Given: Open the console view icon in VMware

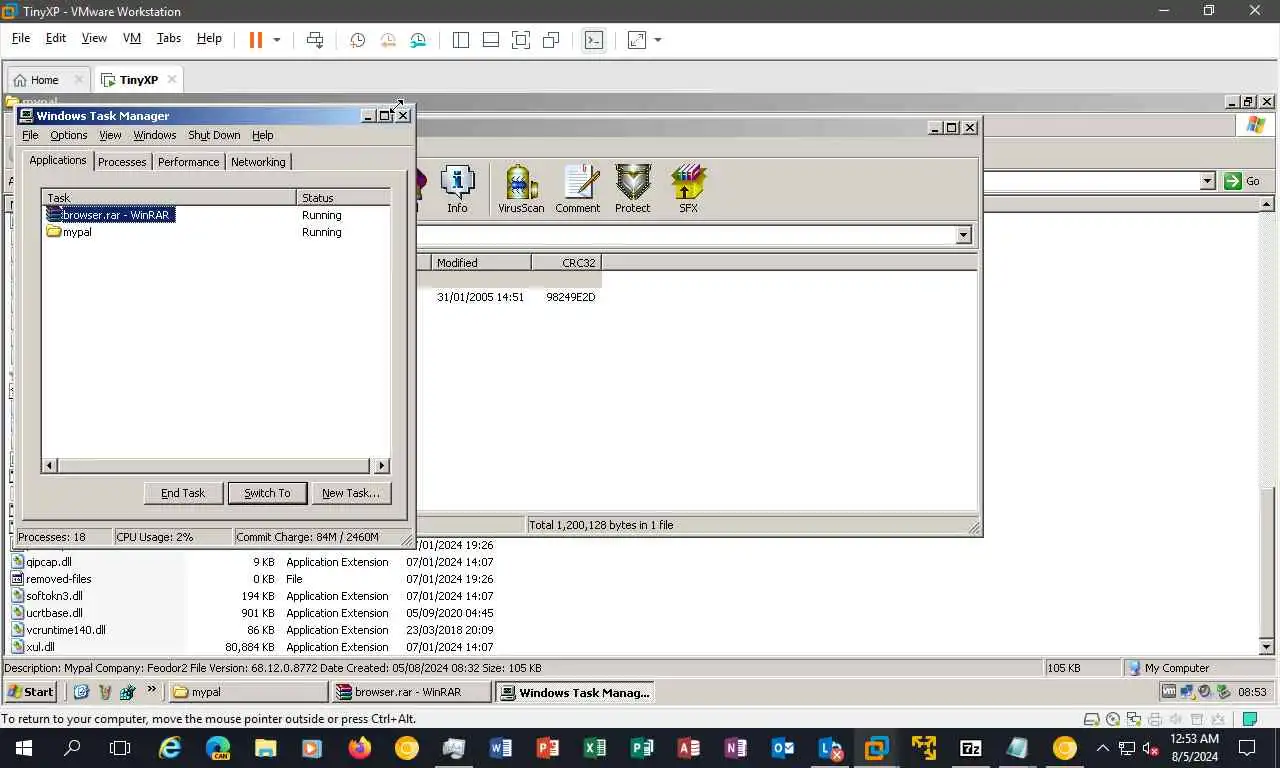Looking at the screenshot, I should coord(594,40).
